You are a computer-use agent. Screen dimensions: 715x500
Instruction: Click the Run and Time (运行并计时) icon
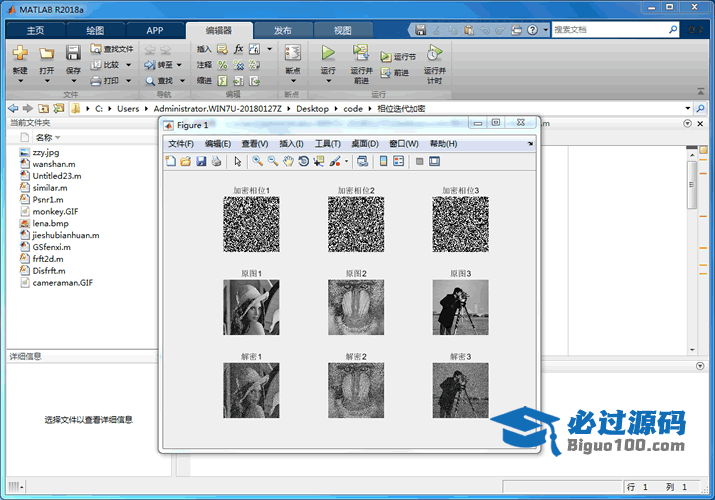(x=435, y=53)
